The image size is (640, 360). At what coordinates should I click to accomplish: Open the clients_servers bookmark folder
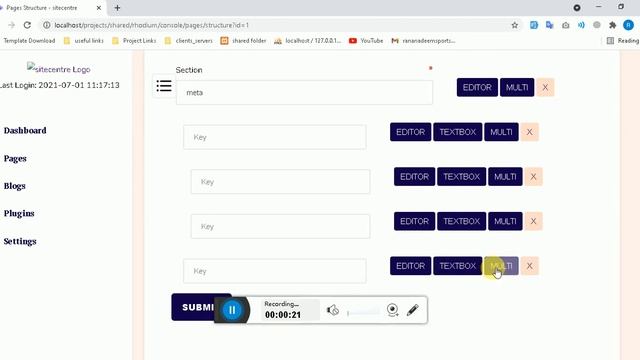tap(189, 41)
